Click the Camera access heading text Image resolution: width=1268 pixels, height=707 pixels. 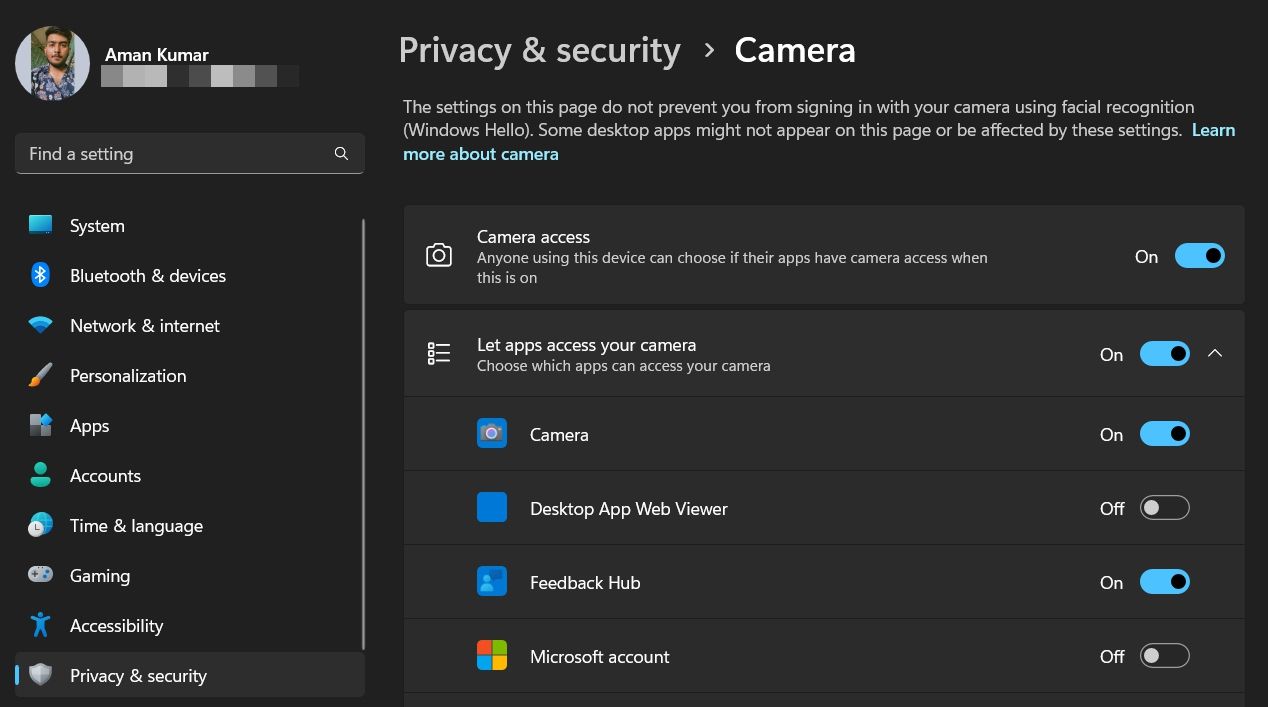(533, 237)
